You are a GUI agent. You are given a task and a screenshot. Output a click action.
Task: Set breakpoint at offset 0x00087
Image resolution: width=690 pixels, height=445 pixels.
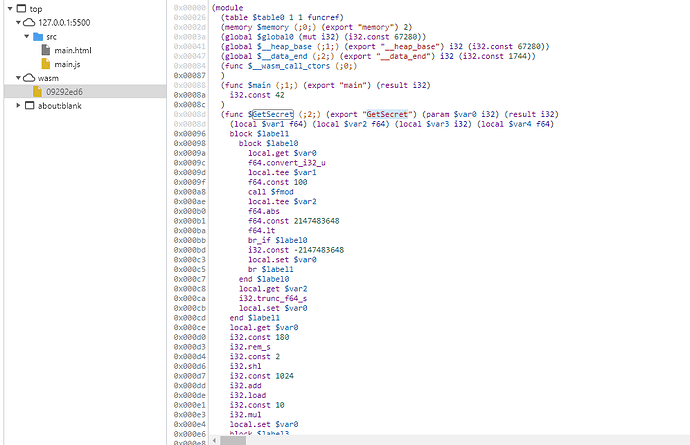pos(189,75)
